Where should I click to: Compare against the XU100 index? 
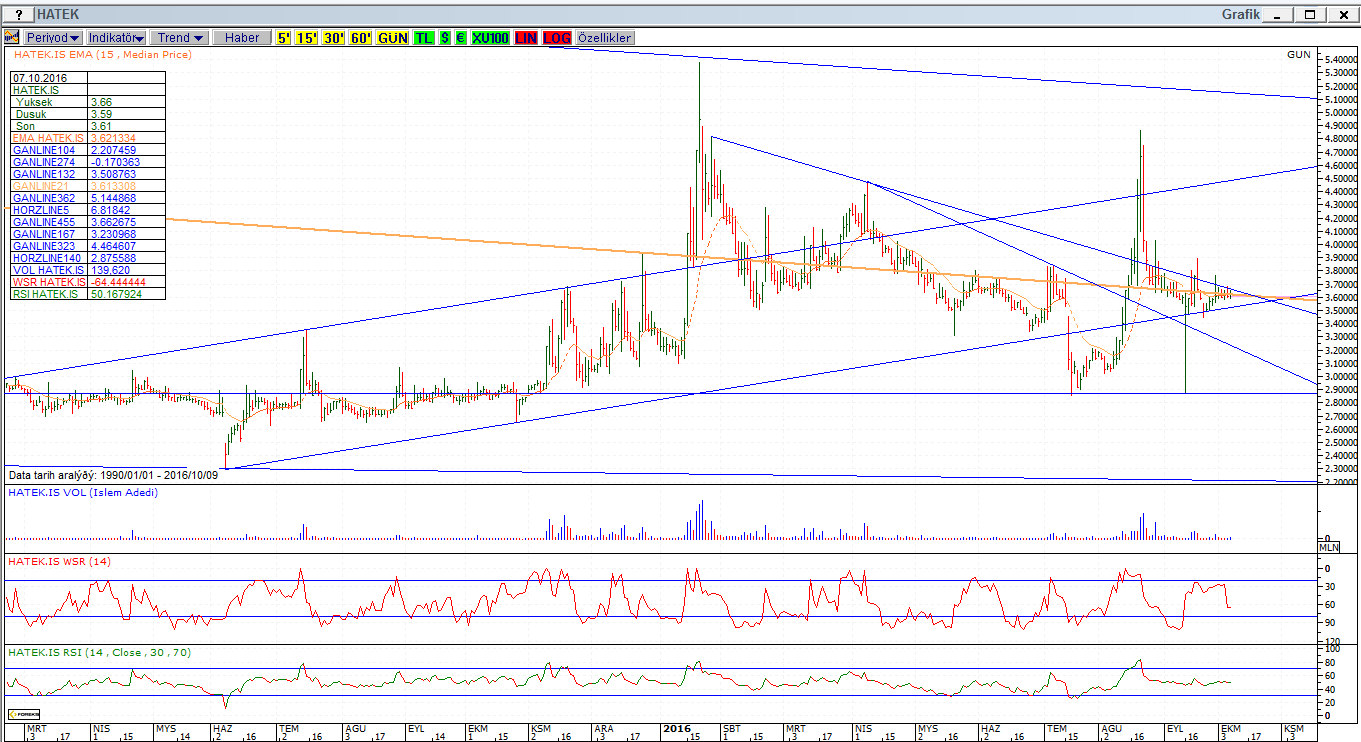coord(491,37)
